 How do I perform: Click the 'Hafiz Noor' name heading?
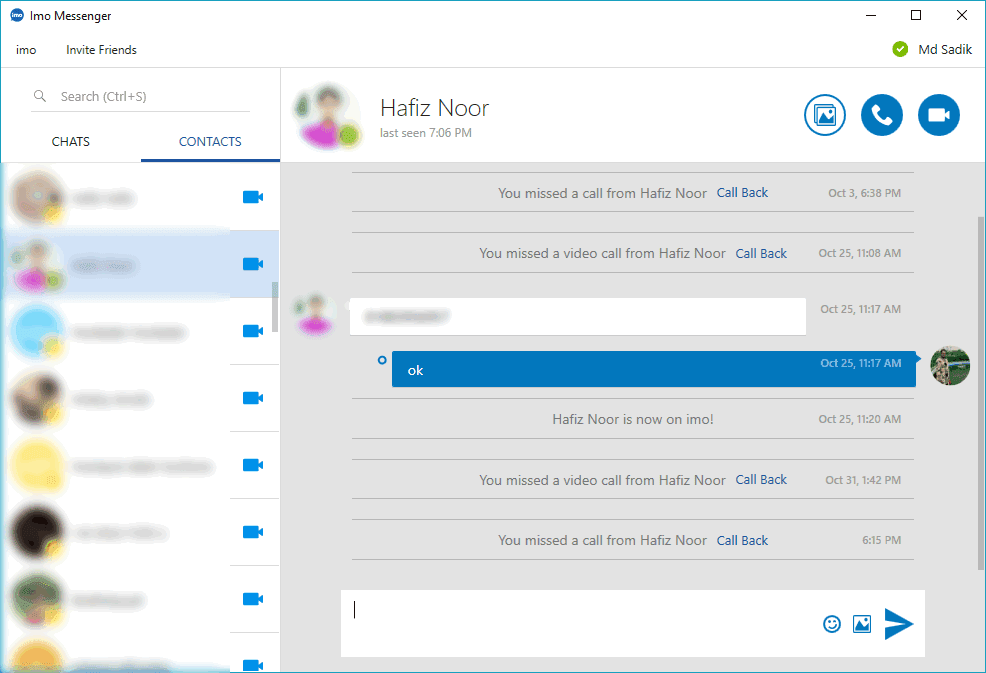tap(435, 108)
